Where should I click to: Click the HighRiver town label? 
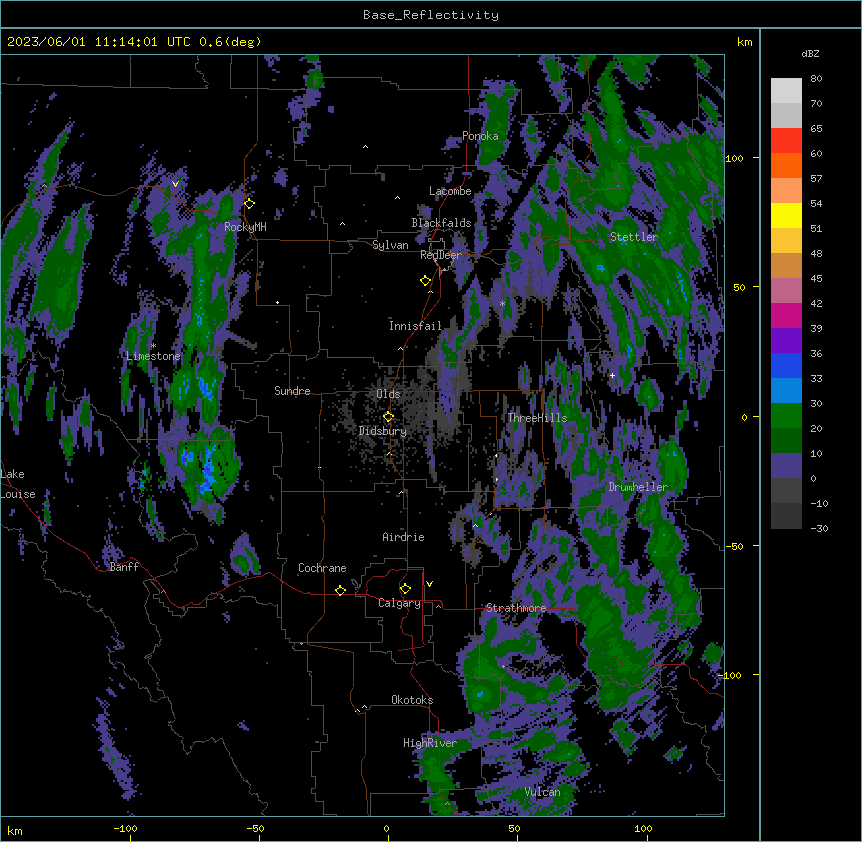tap(430, 744)
